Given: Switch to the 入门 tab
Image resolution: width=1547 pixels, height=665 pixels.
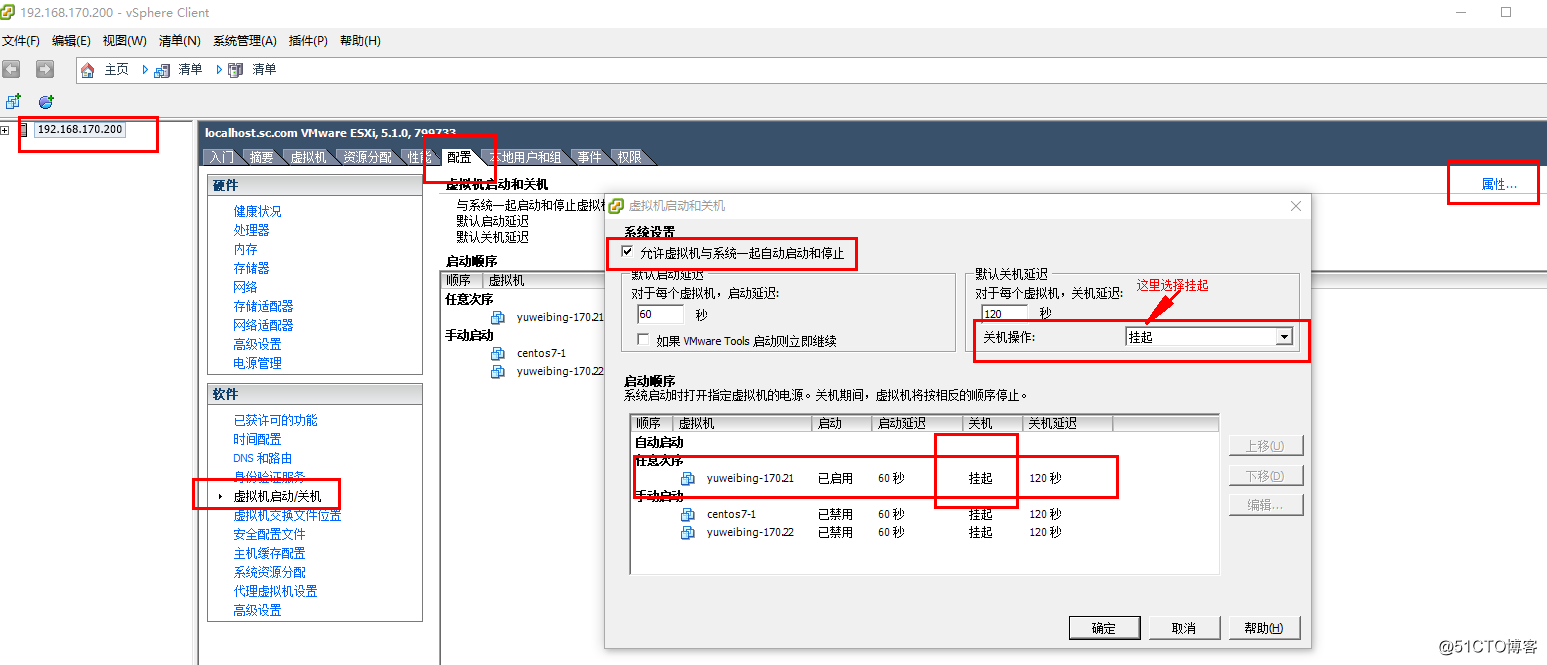Looking at the screenshot, I should point(222,157).
